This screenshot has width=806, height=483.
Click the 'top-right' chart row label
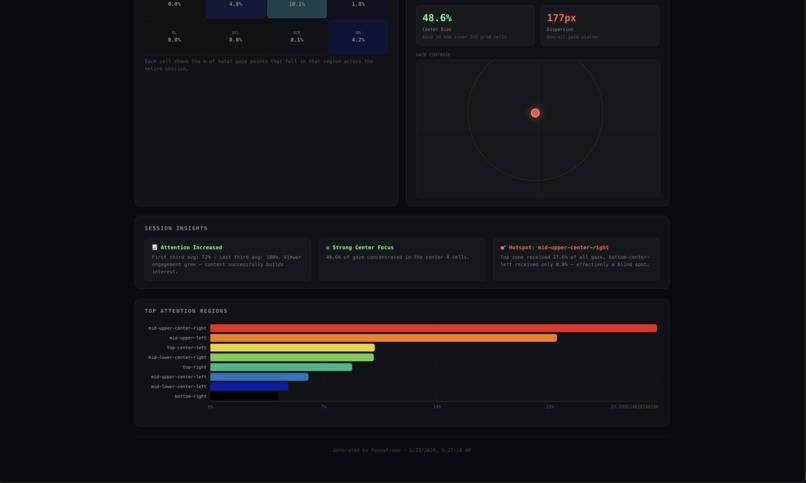194,367
